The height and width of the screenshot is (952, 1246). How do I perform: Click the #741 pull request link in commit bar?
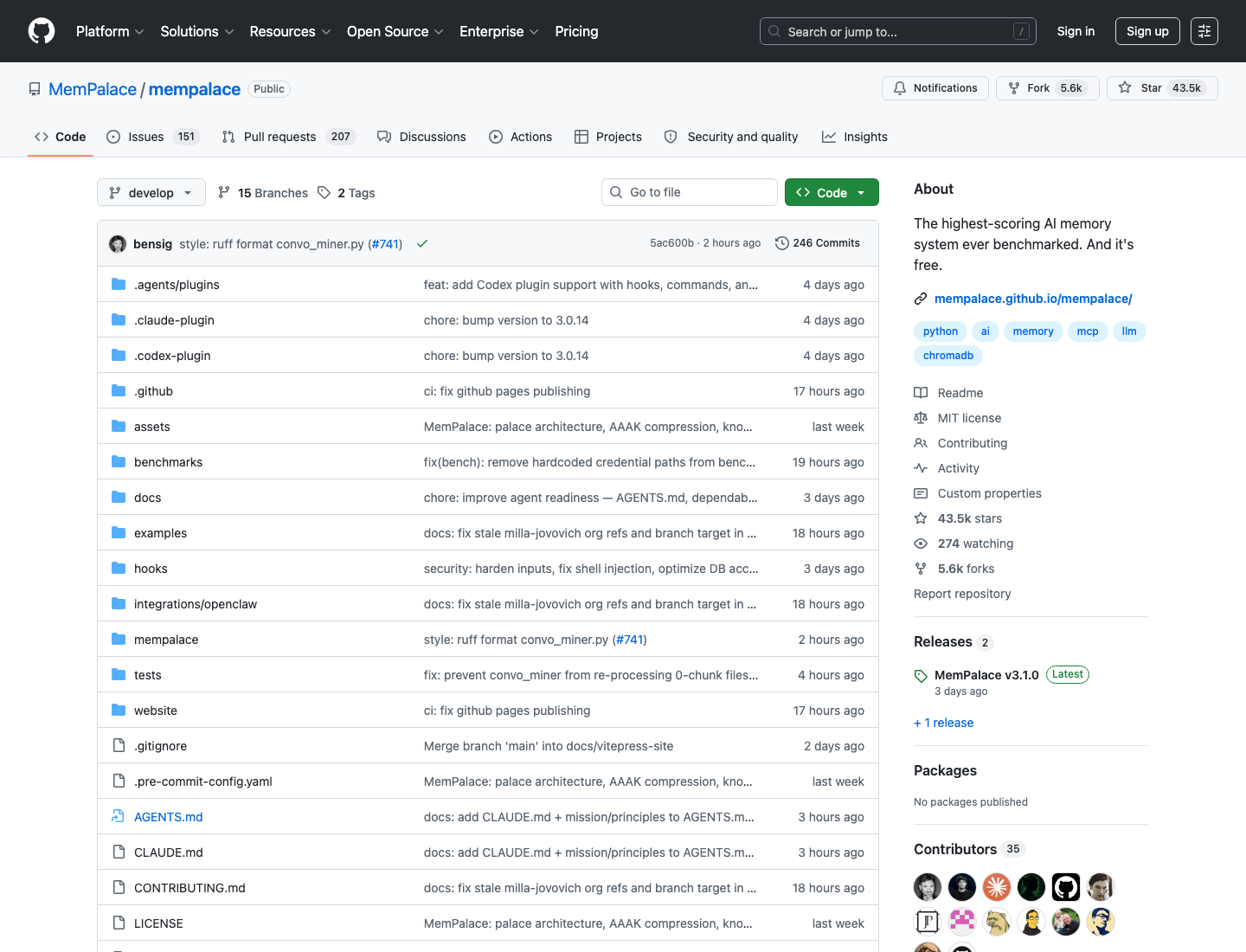[386, 244]
